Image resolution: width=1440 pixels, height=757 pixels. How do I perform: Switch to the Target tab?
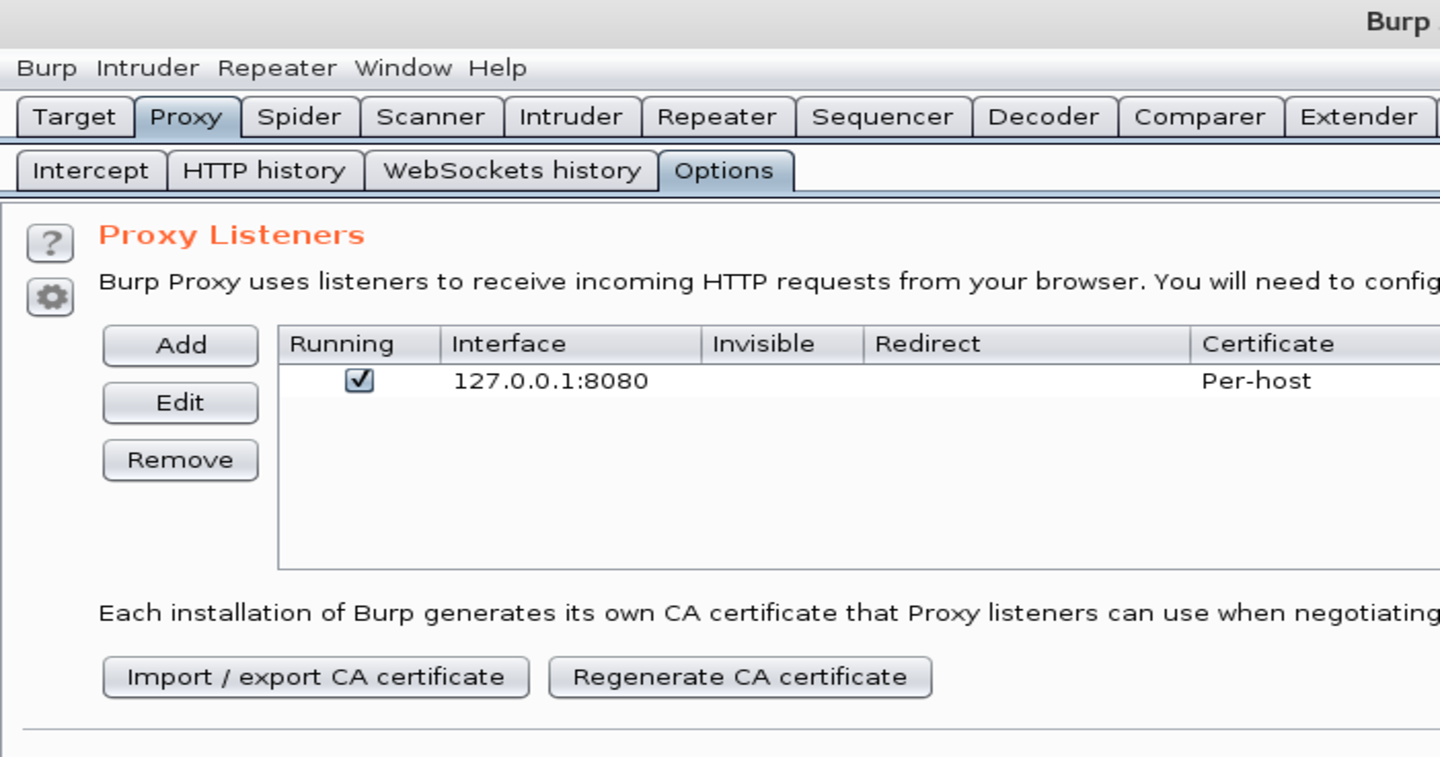[74, 117]
